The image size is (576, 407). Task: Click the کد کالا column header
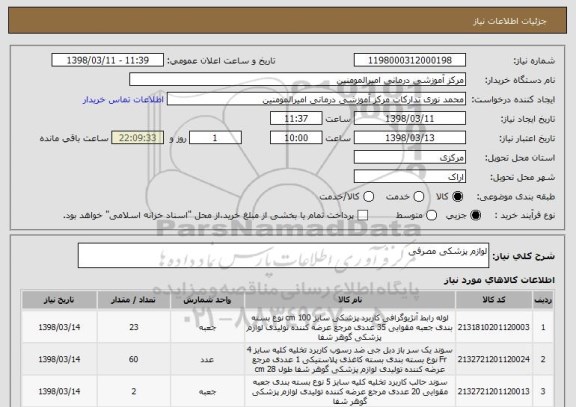click(494, 300)
